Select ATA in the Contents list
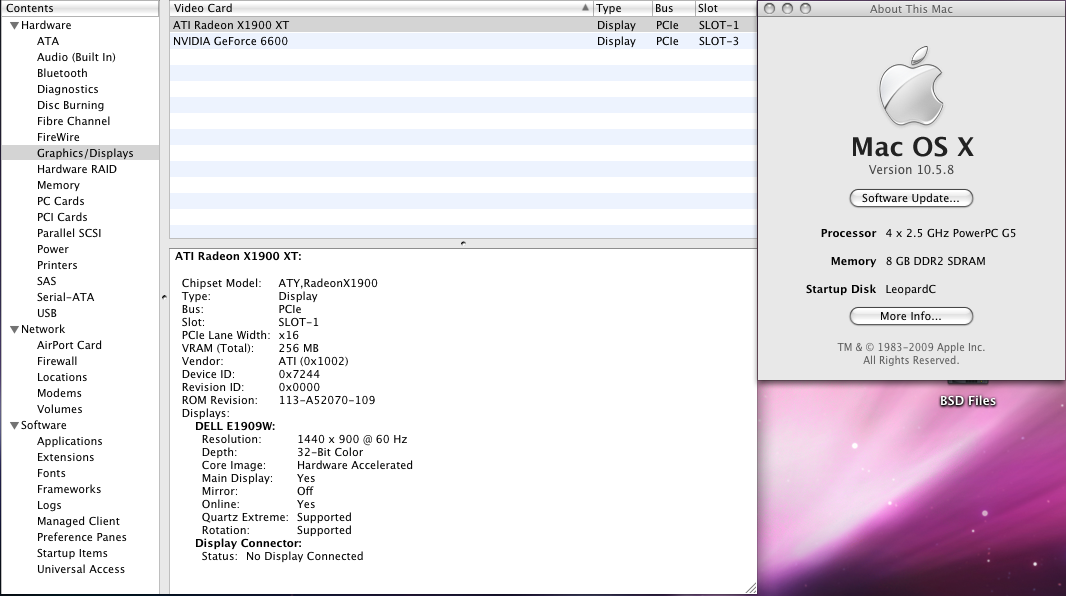 (x=48, y=41)
